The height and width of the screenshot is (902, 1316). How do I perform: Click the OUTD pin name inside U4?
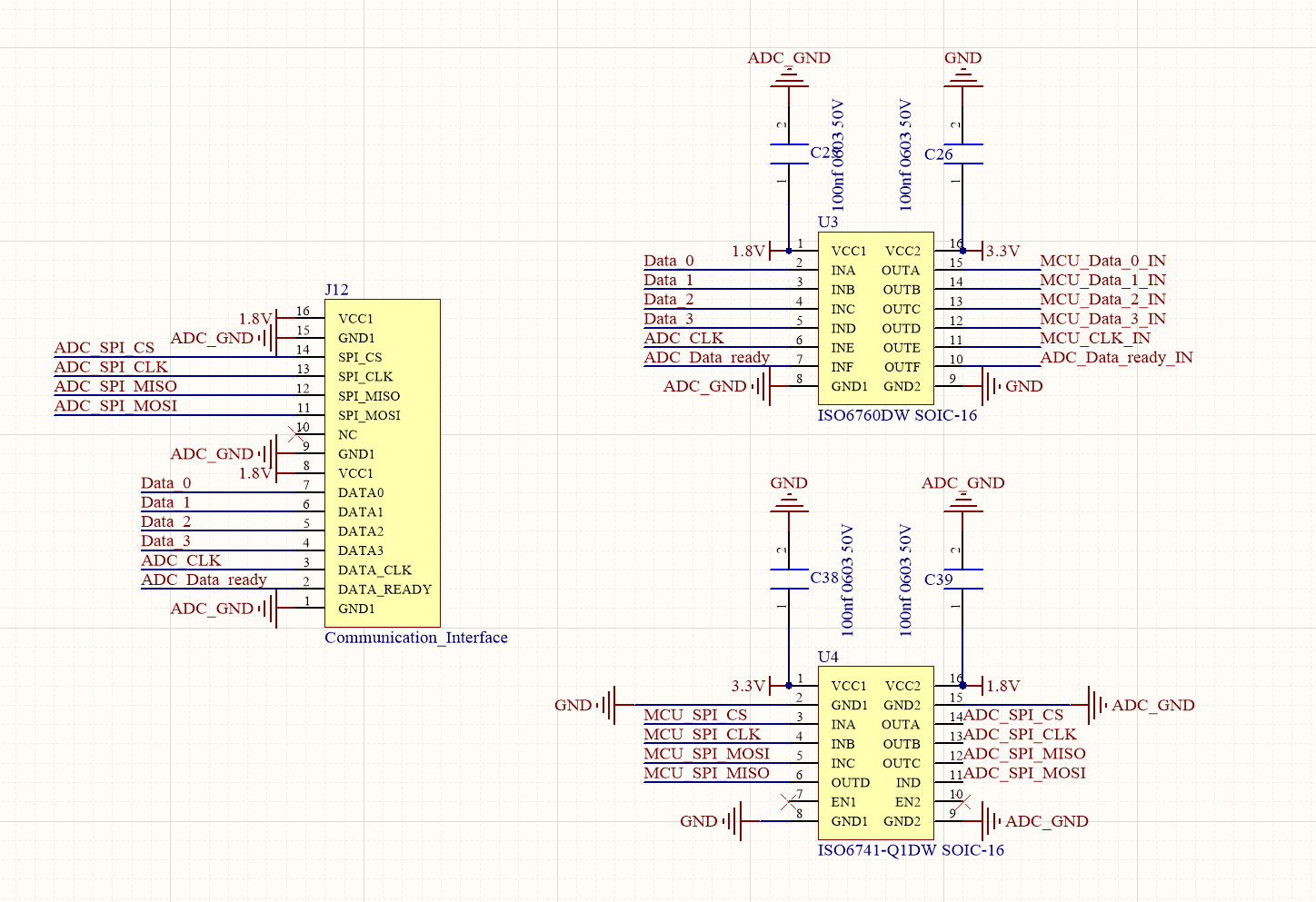(x=851, y=783)
